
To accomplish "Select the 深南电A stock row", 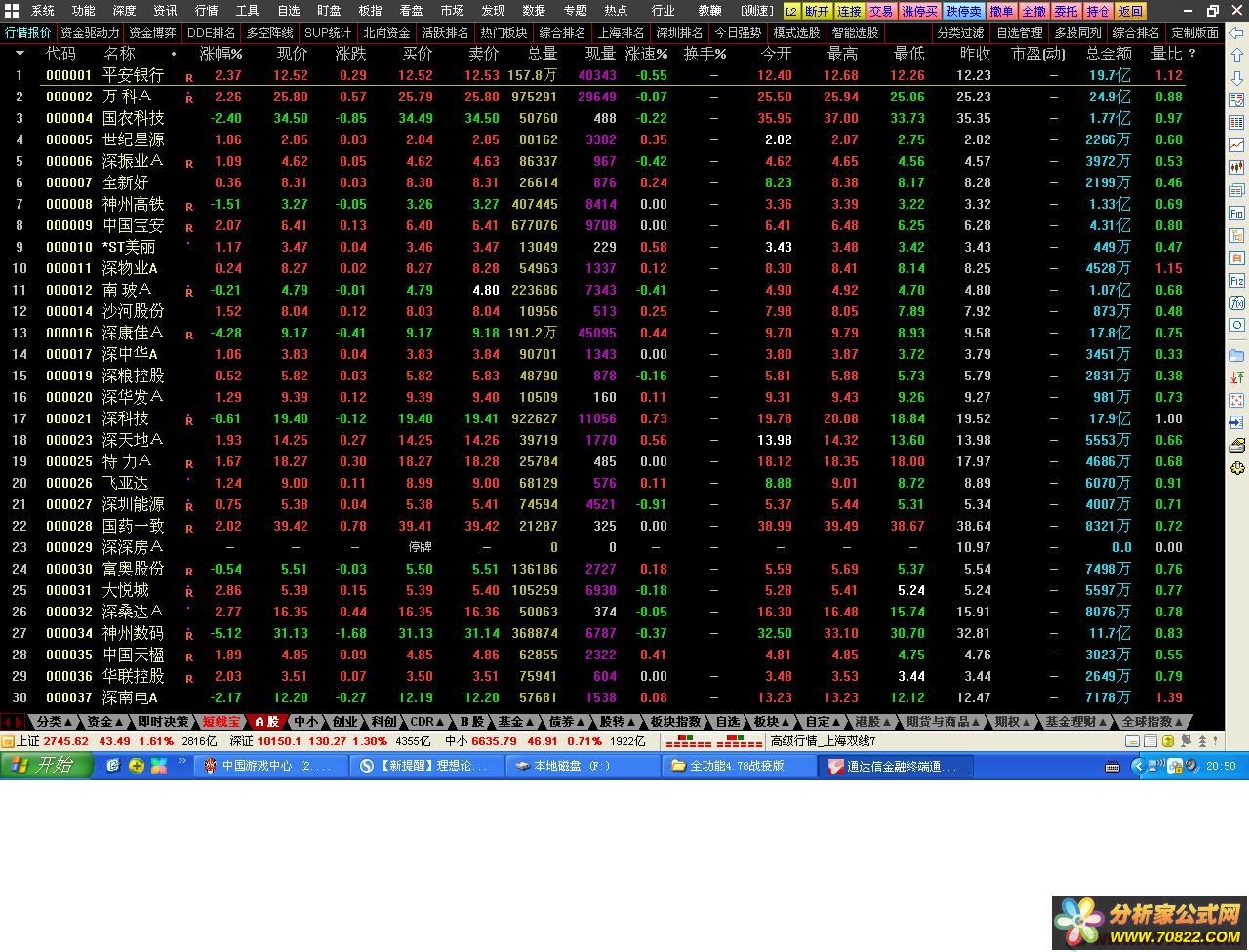I will point(613,697).
